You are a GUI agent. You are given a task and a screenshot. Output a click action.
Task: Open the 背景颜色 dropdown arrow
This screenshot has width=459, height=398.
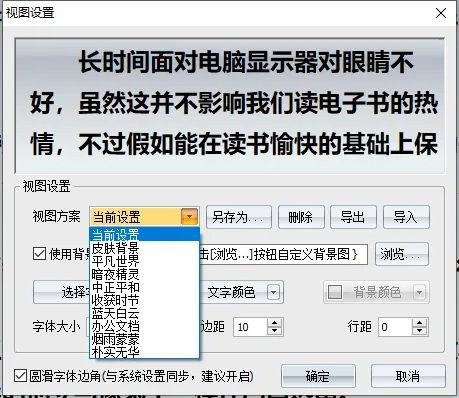419,292
